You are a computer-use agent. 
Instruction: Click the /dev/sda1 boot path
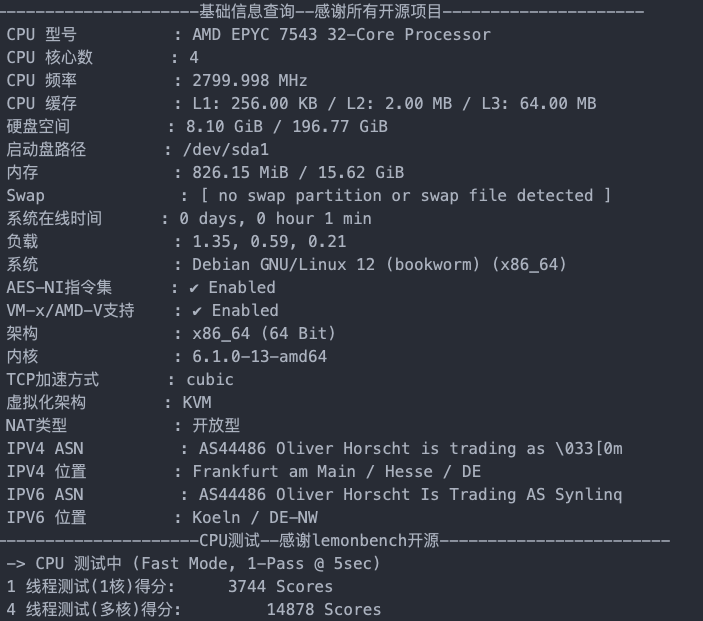tap(226, 149)
